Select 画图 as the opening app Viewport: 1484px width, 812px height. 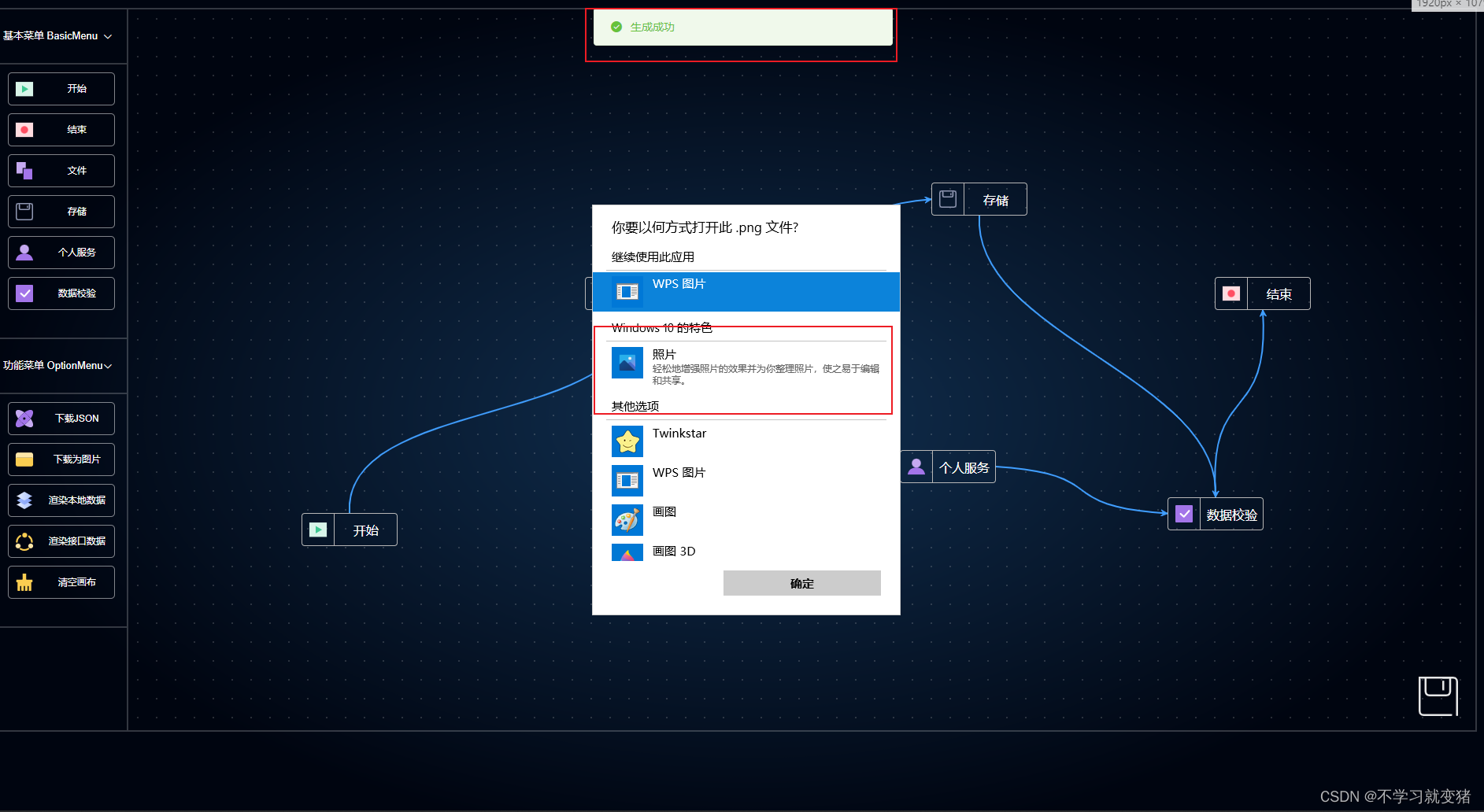pos(746,520)
